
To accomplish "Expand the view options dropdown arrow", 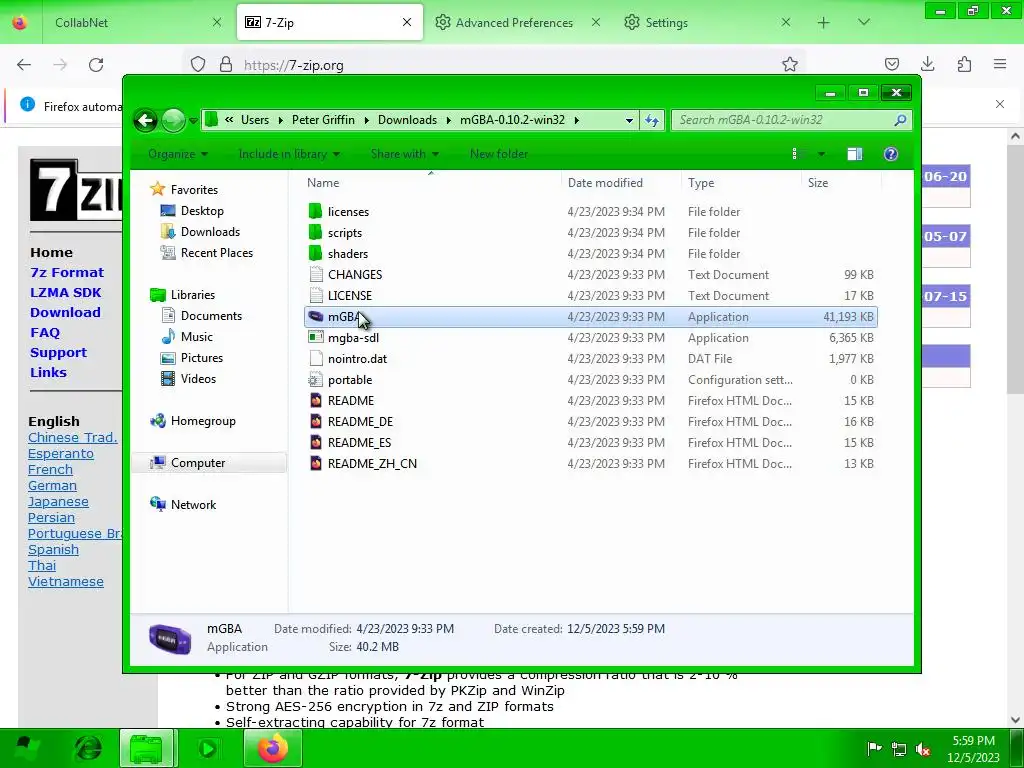I will point(821,154).
